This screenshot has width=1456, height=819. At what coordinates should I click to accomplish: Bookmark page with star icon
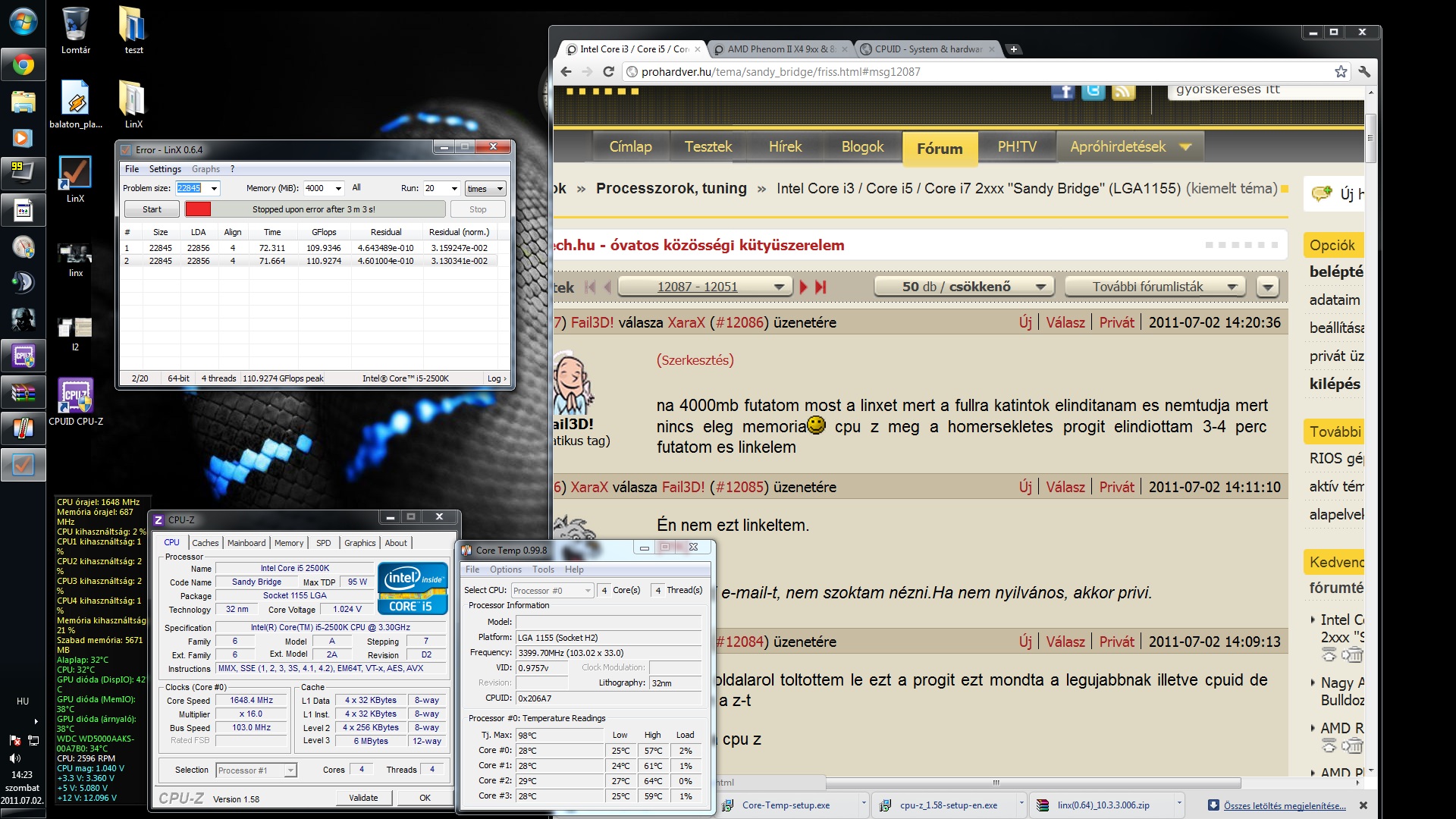pos(1341,71)
